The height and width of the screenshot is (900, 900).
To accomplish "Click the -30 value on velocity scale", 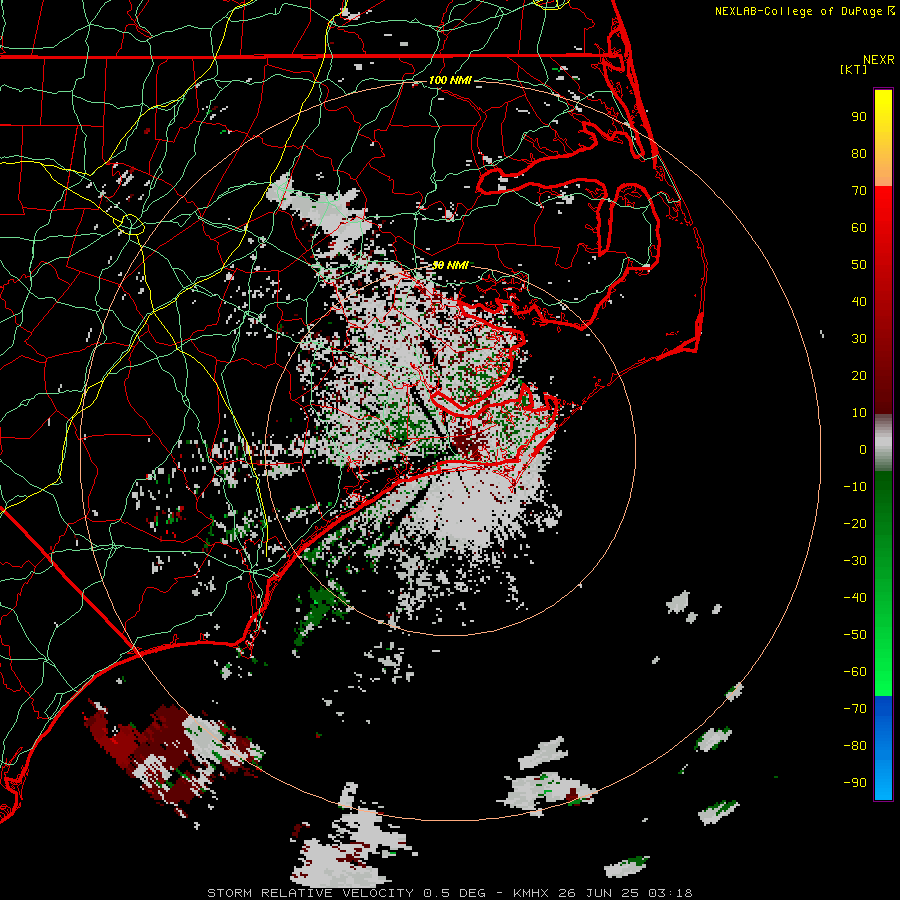I will 855,561.
